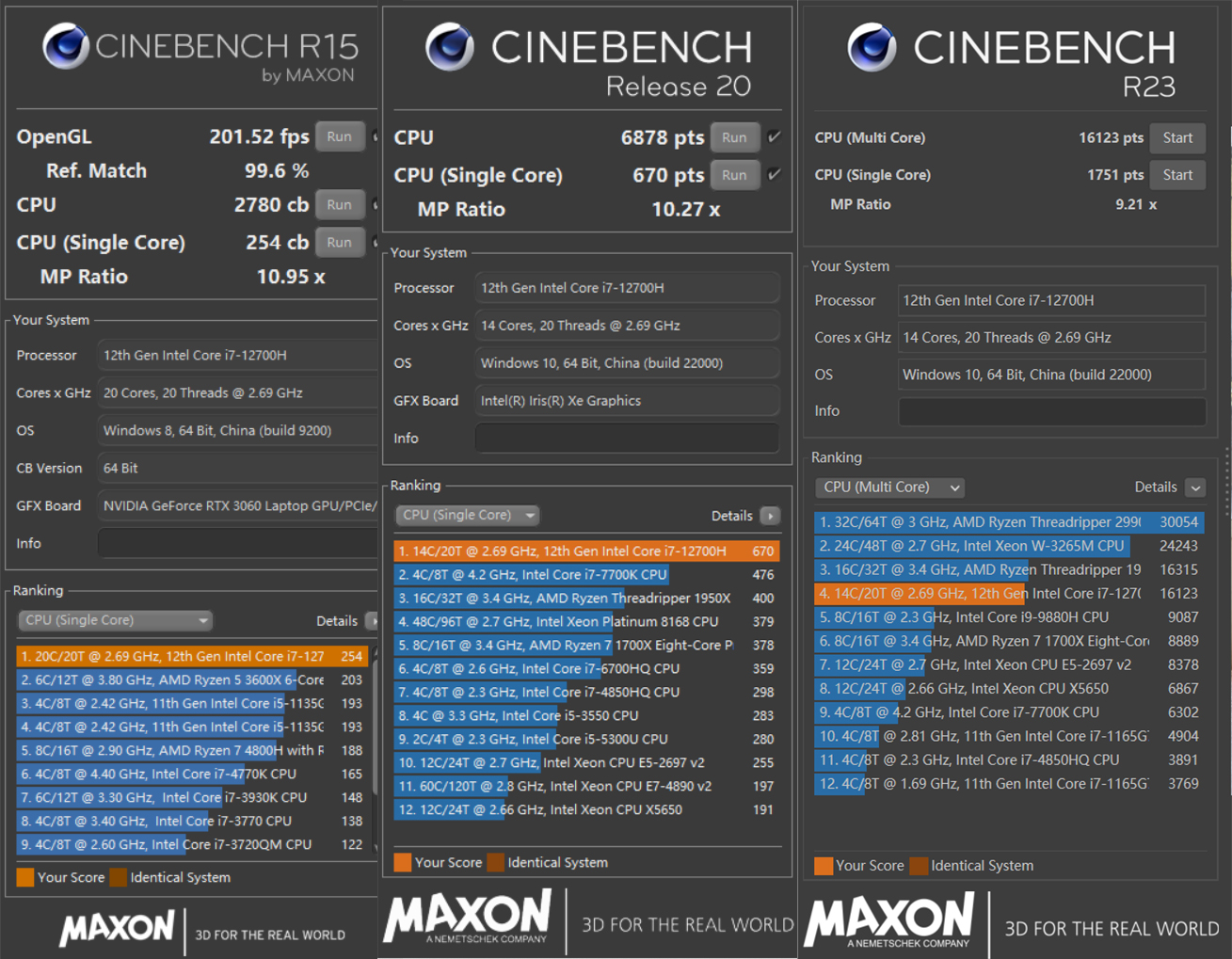The height and width of the screenshot is (959, 1232).
Task: Run the CPU test in Cinebench Release 20
Action: [x=734, y=137]
